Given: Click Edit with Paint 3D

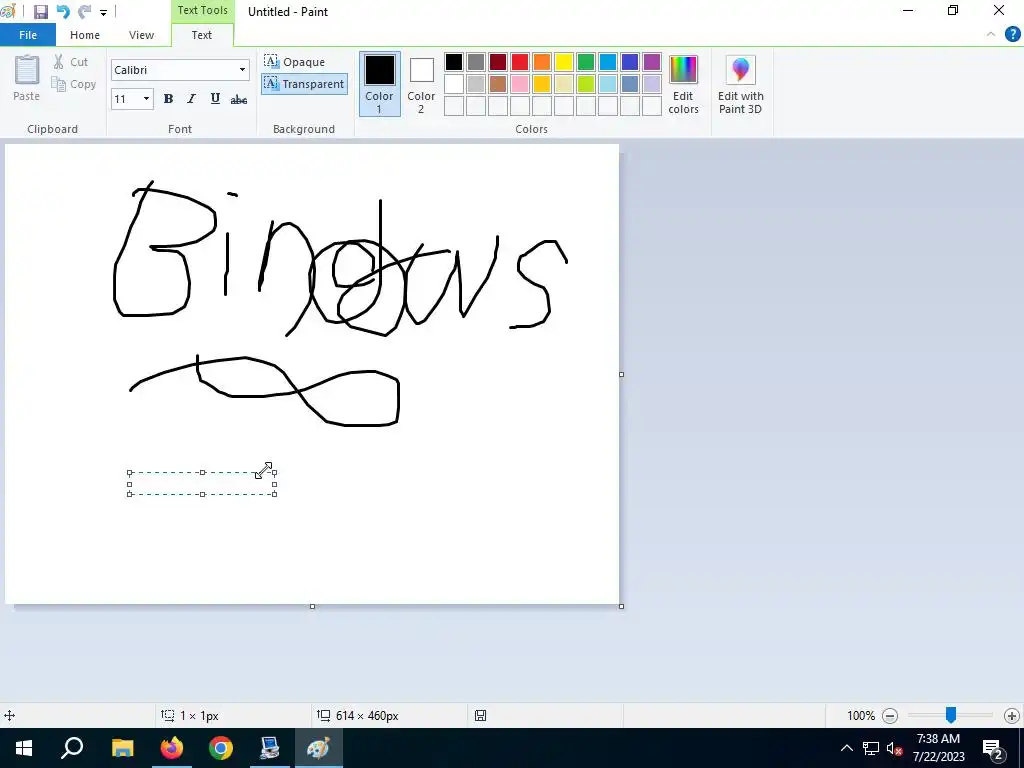Looking at the screenshot, I should coord(741,84).
